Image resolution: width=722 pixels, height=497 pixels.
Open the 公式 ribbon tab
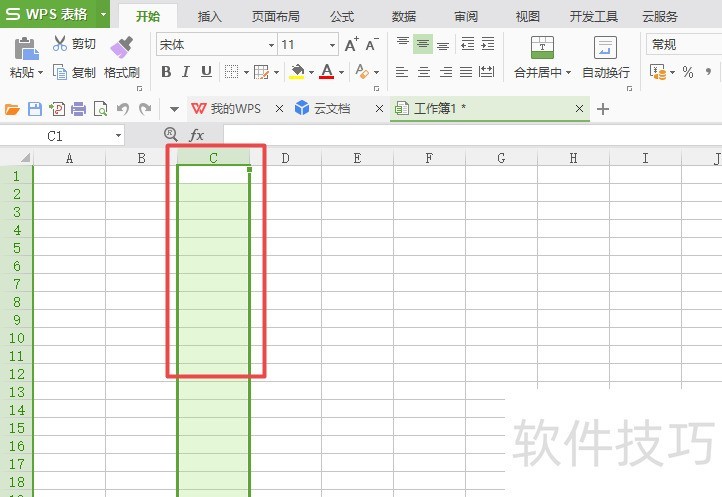(342, 17)
